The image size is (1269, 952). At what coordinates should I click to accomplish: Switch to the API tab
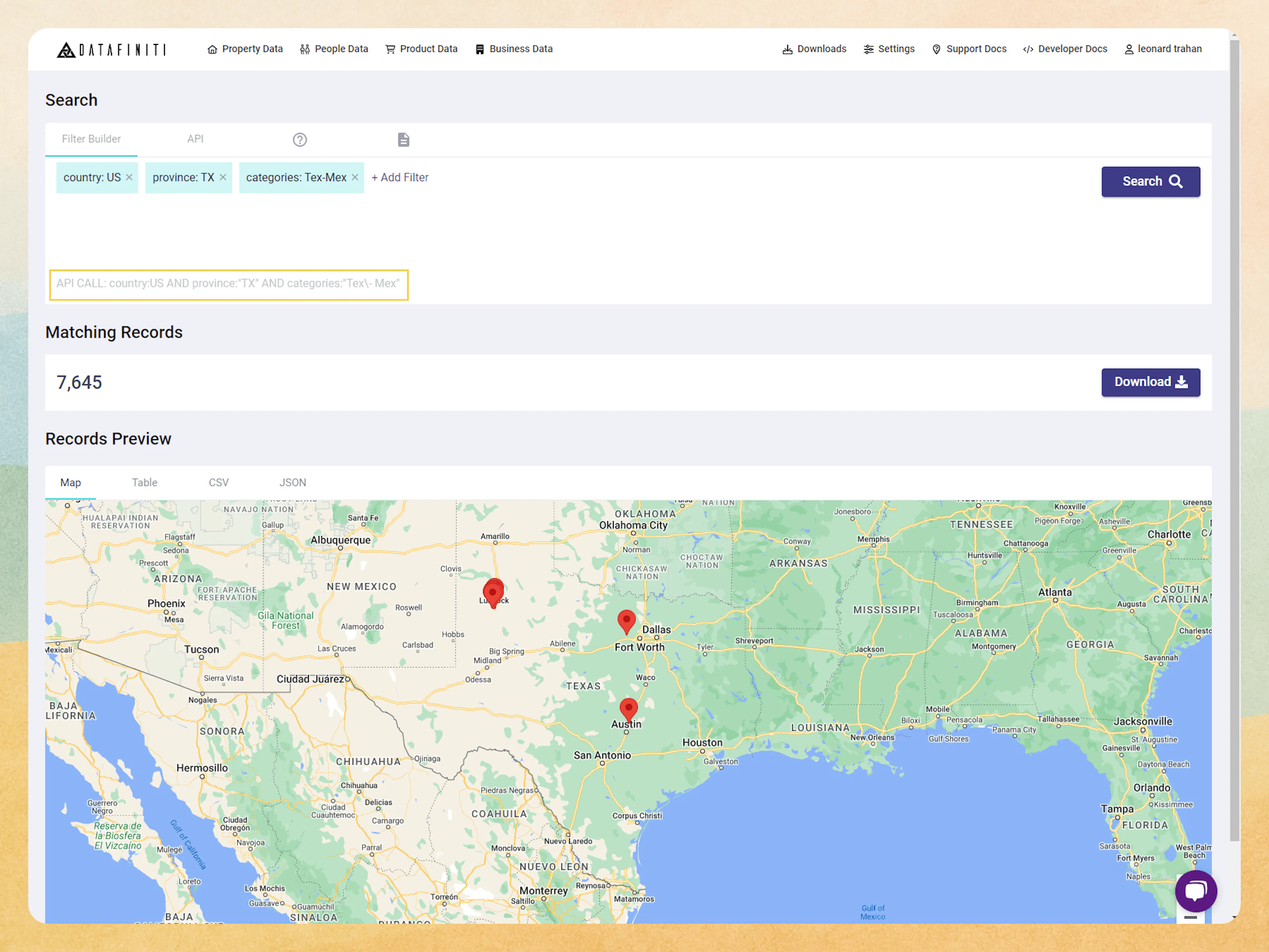[195, 139]
